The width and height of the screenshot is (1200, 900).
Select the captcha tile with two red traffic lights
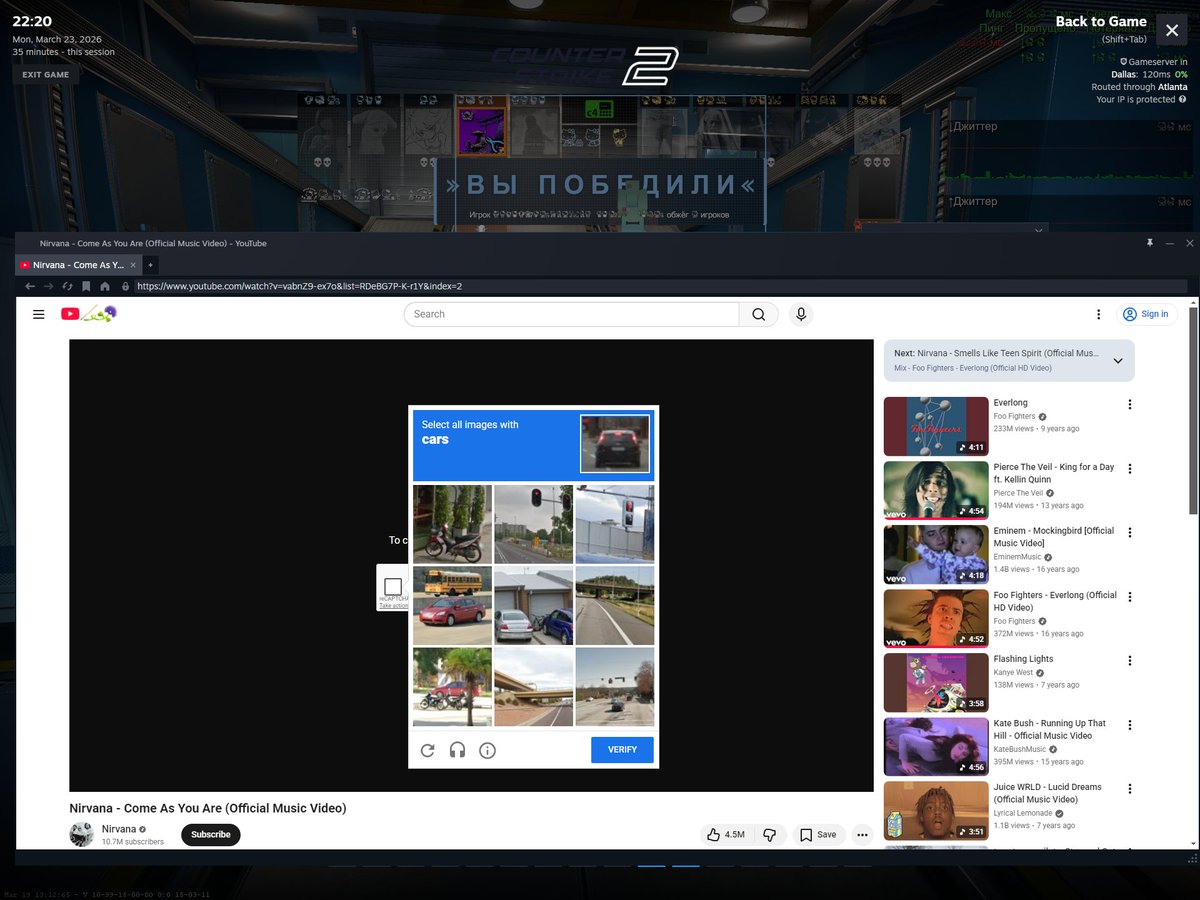(533, 524)
